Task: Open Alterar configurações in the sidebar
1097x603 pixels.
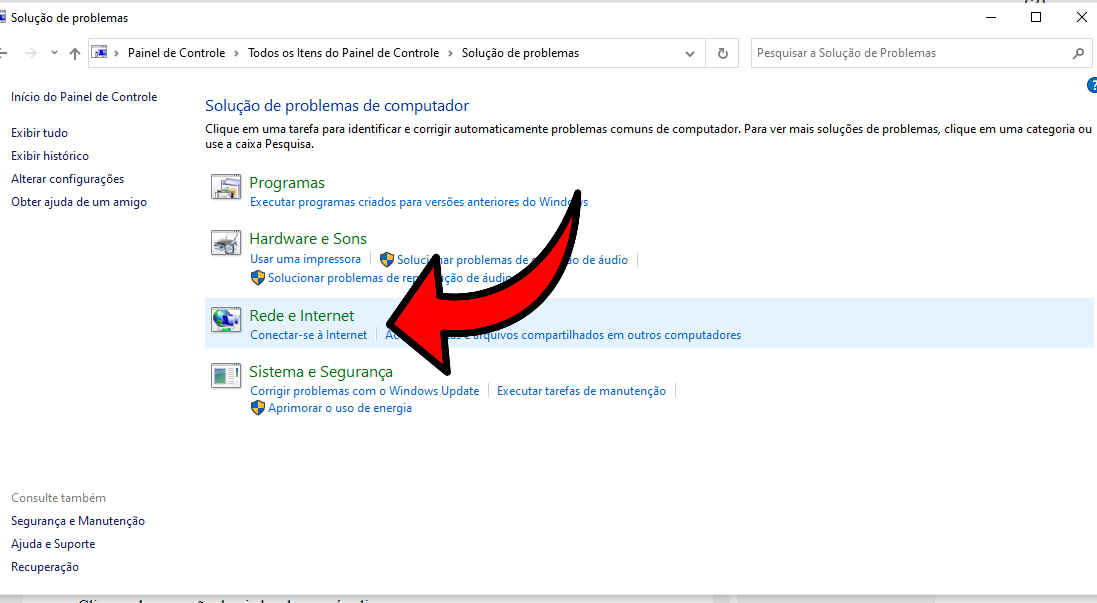Action: (67, 179)
